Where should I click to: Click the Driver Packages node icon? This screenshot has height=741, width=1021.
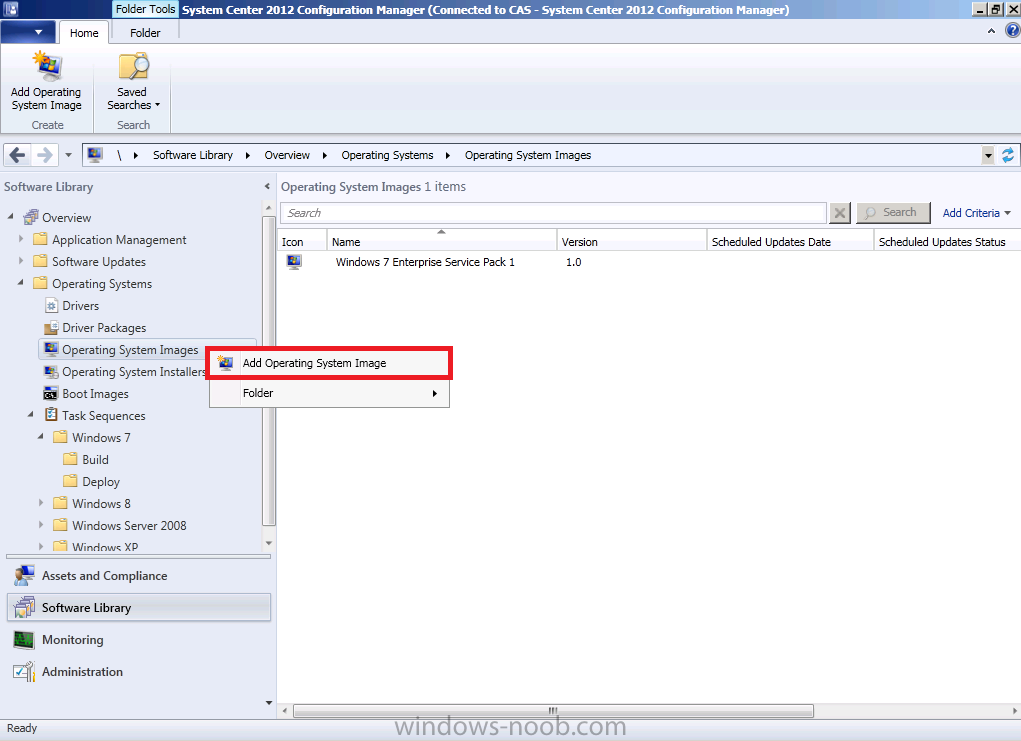(51, 328)
